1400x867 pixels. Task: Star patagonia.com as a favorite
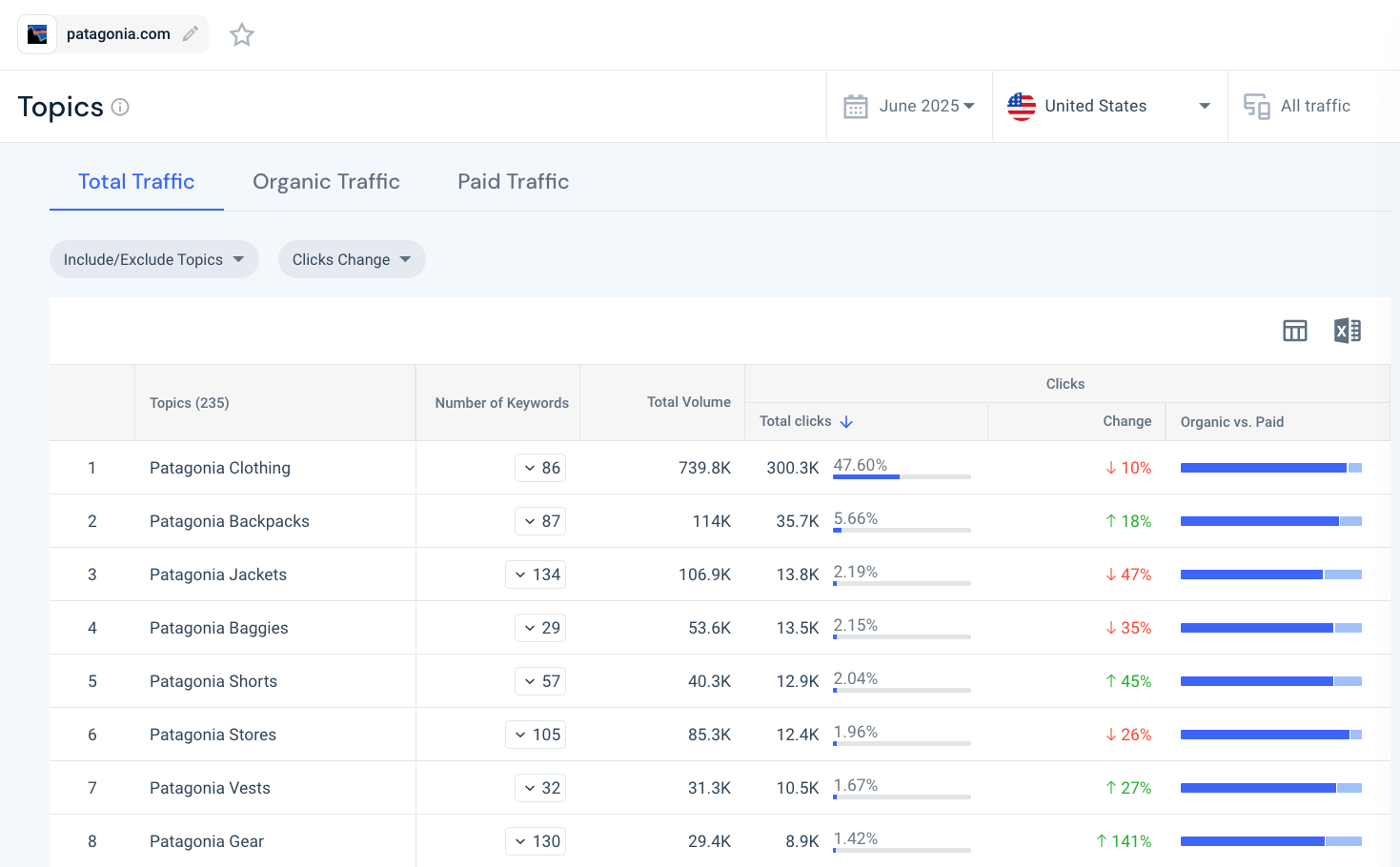point(242,35)
